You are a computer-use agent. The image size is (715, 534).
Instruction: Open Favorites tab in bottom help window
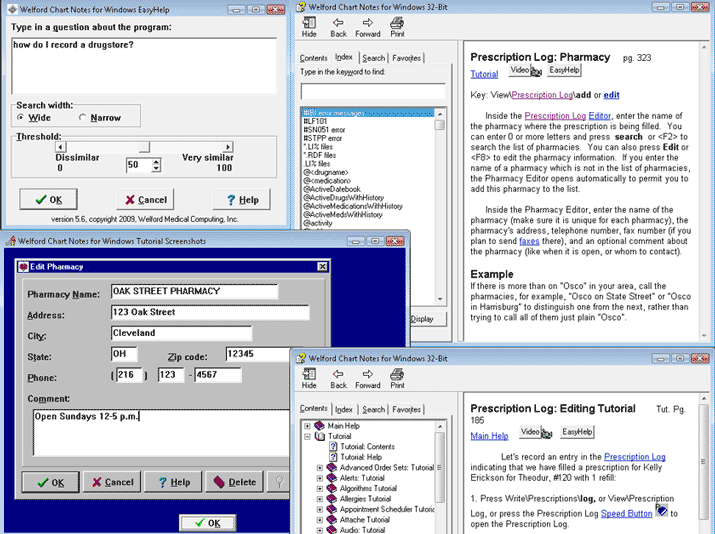point(406,410)
